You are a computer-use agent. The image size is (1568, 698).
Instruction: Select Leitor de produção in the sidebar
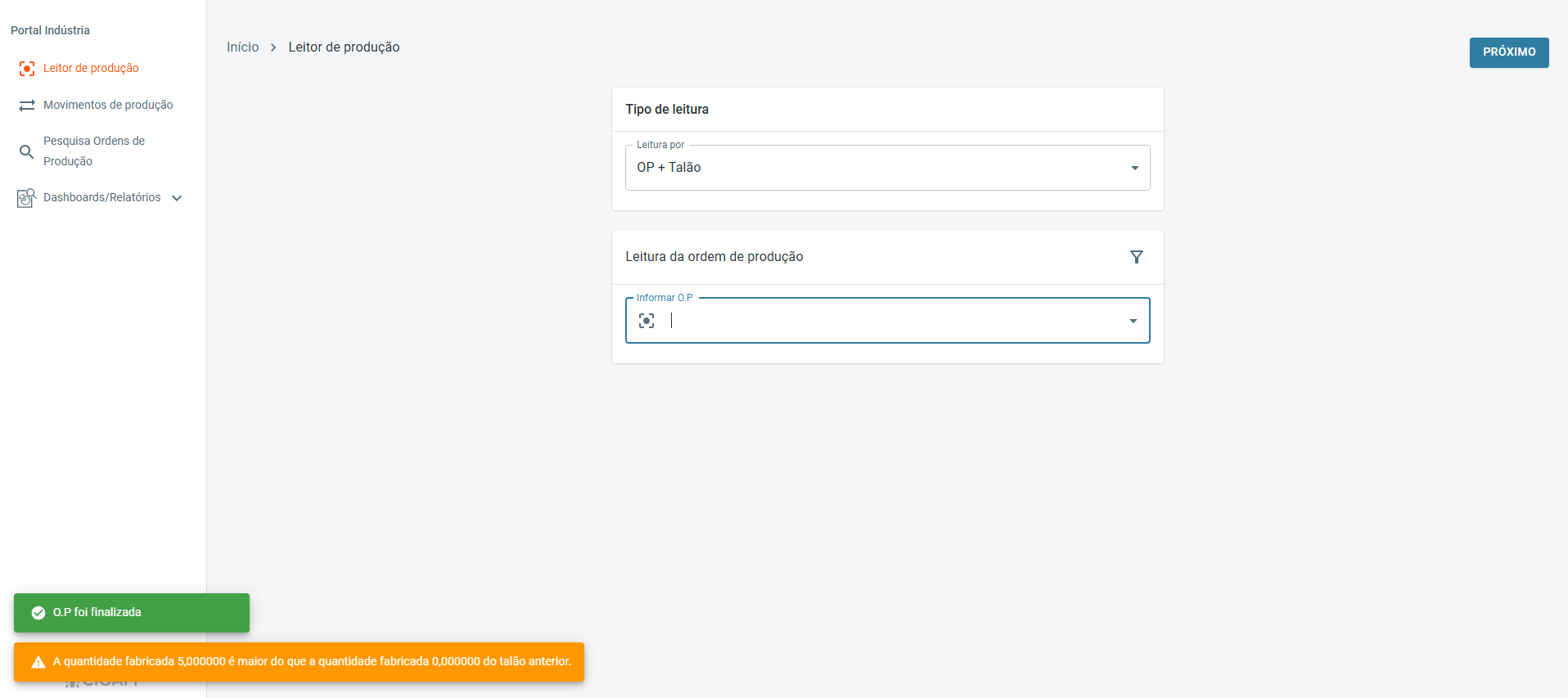tap(91, 68)
